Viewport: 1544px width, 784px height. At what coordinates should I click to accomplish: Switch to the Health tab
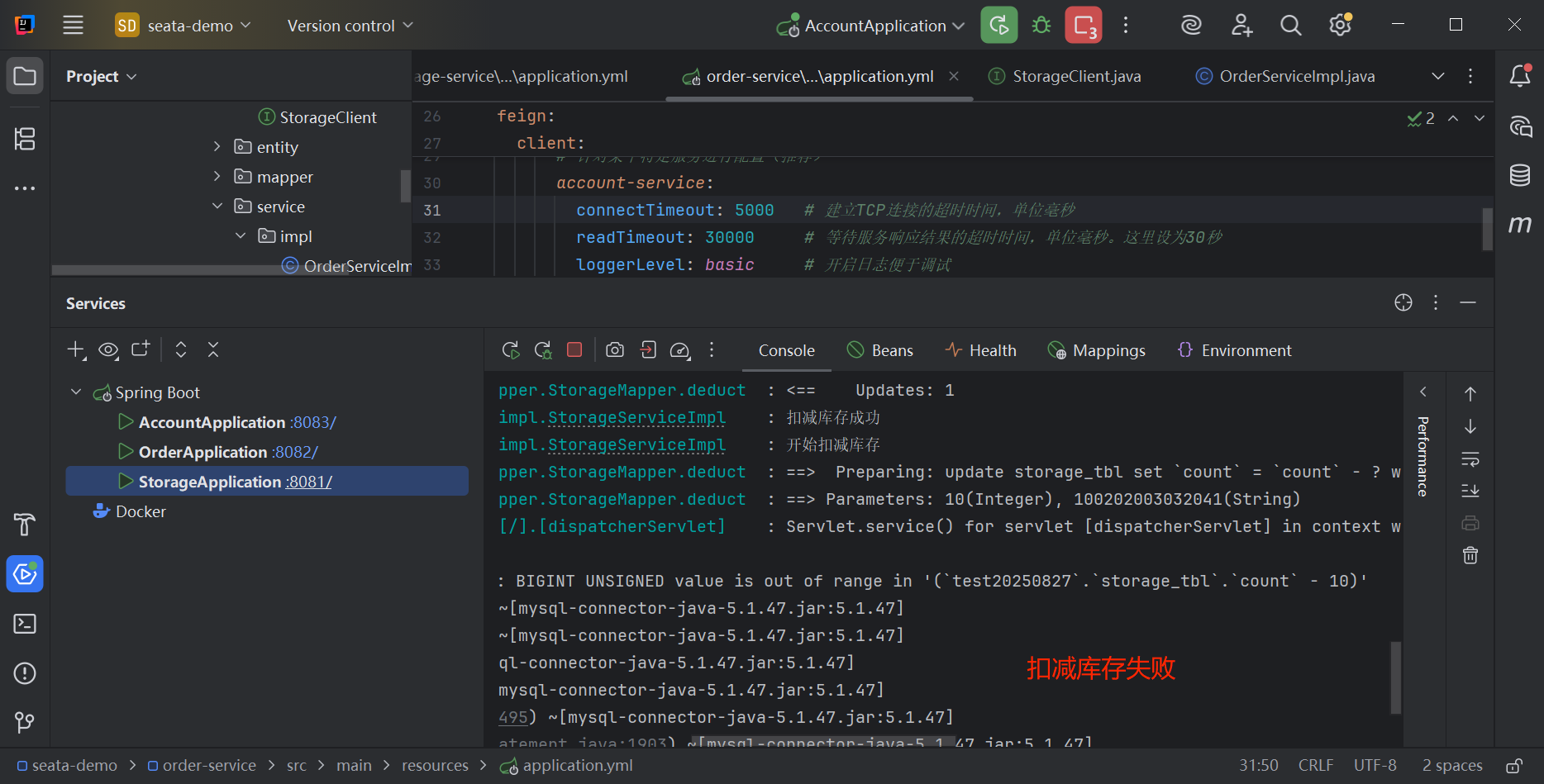pyautogui.click(x=981, y=350)
